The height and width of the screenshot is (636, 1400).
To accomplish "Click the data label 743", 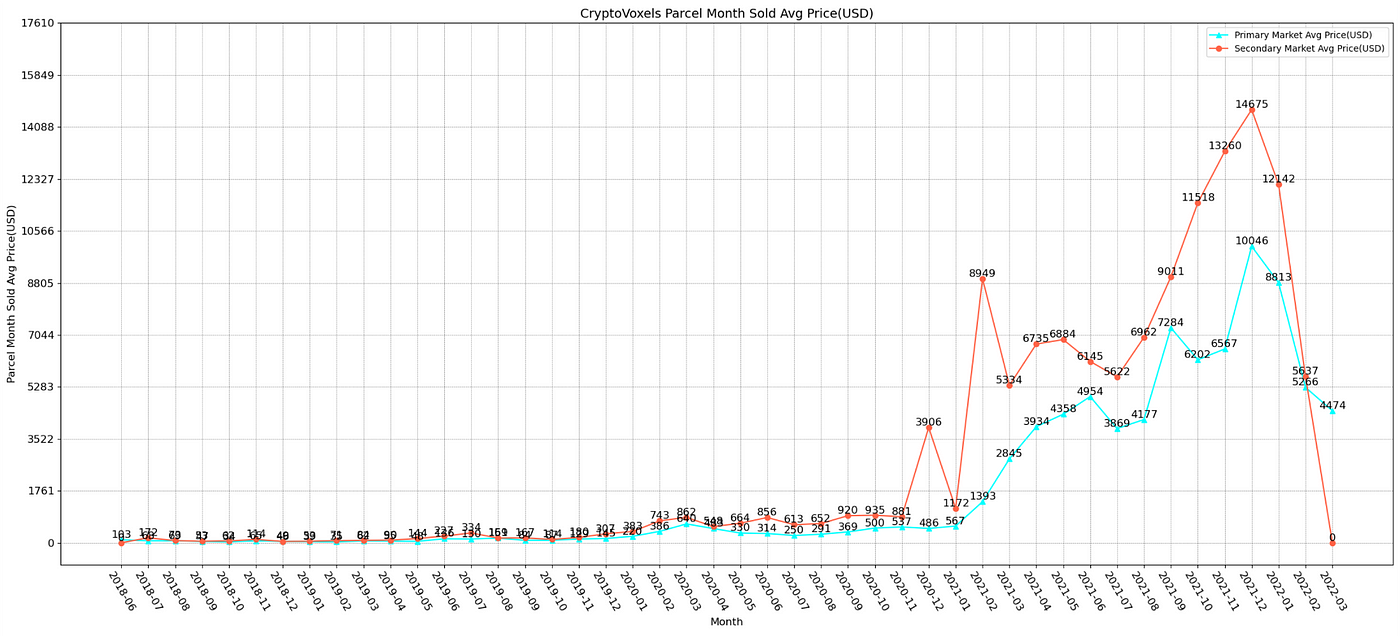I will pyautogui.click(x=659, y=515).
